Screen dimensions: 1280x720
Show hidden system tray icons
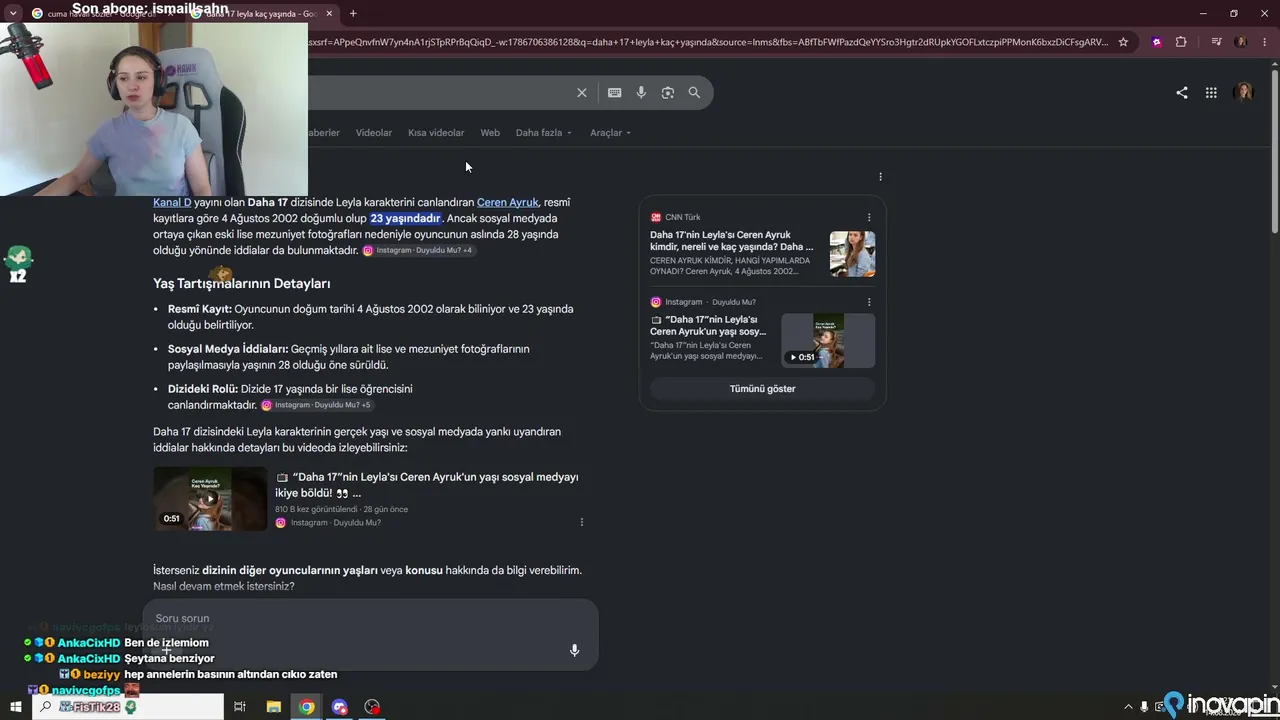[1128, 707]
